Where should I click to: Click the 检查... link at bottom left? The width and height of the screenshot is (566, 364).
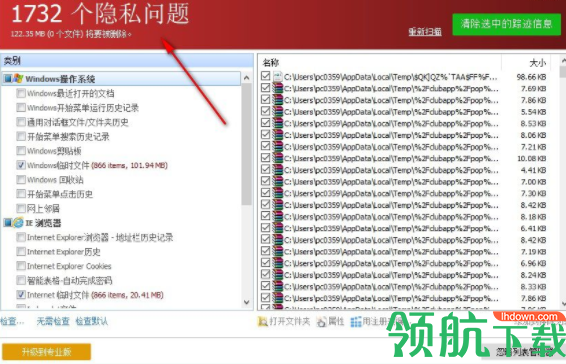[12, 321]
